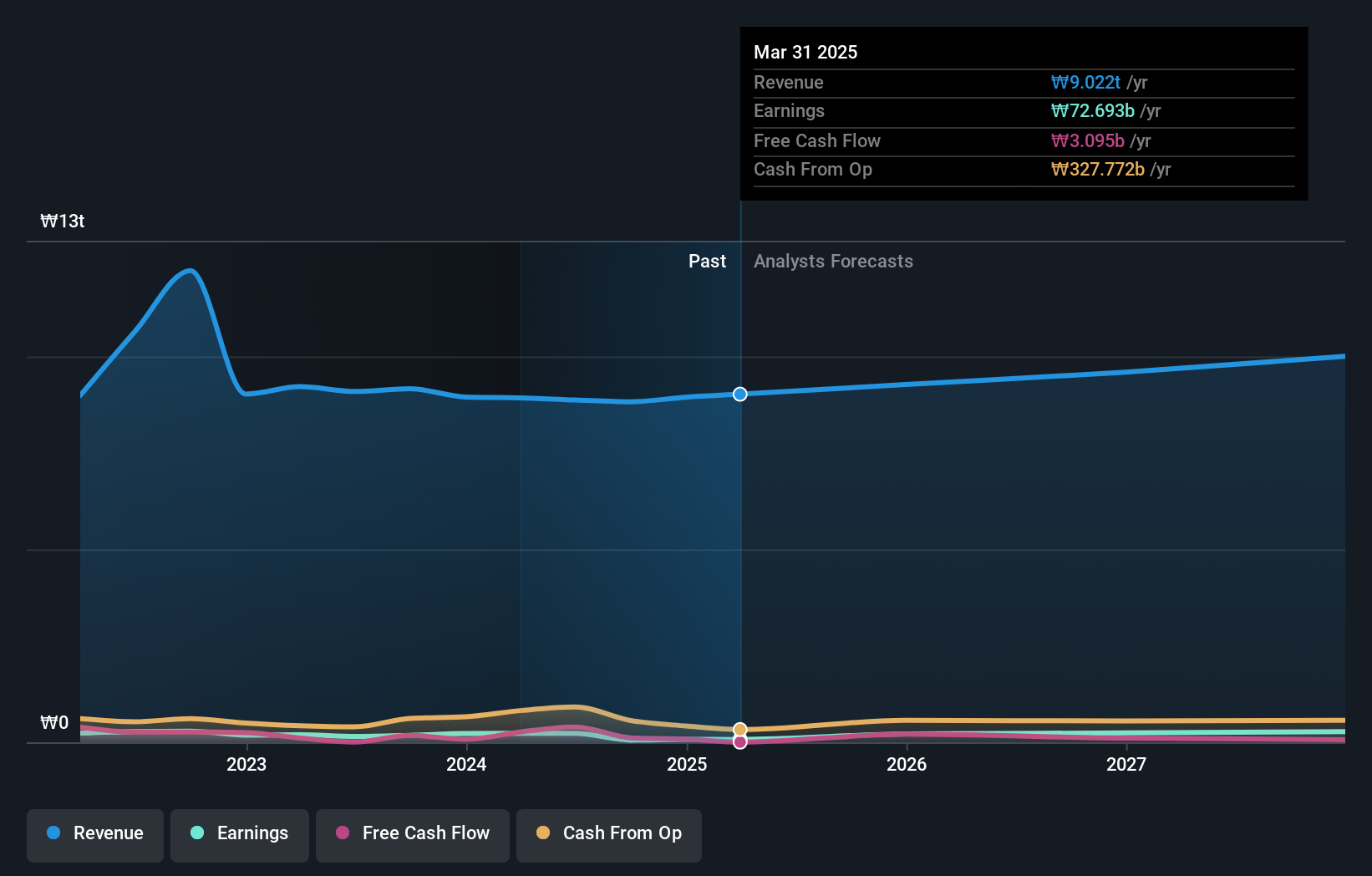The width and height of the screenshot is (1372, 876).
Task: Toggle the Earnings legend button
Action: click(x=240, y=835)
